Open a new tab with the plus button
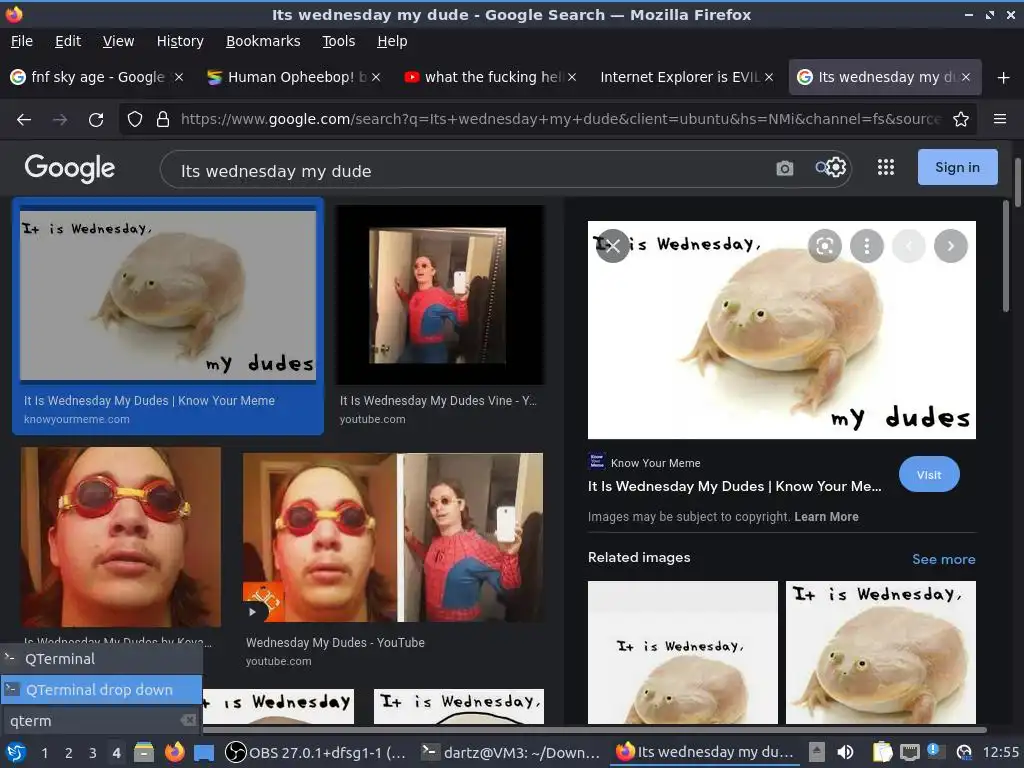The height and width of the screenshot is (768, 1024). click(1004, 78)
